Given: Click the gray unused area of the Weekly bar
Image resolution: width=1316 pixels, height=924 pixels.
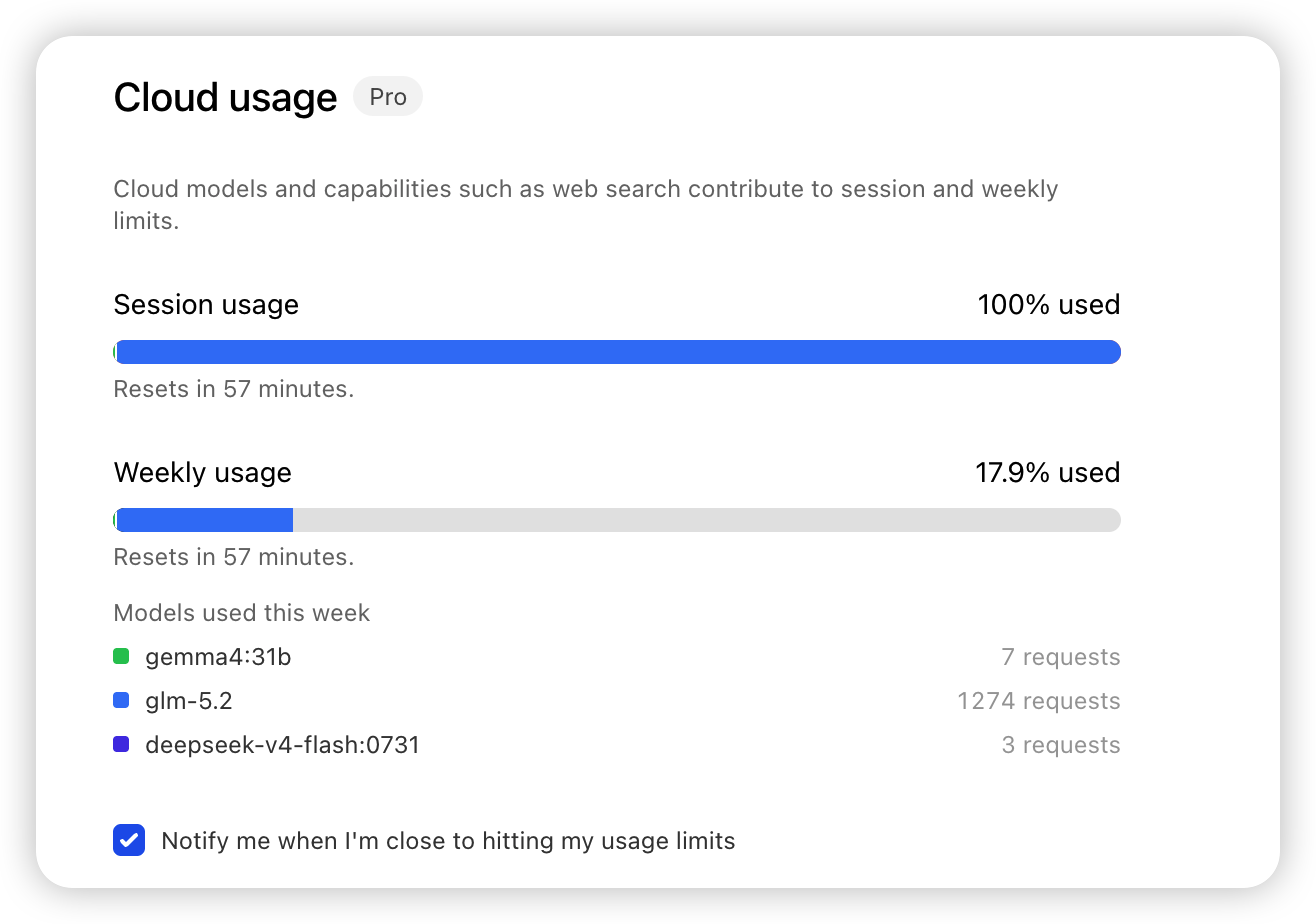Looking at the screenshot, I should point(706,520).
